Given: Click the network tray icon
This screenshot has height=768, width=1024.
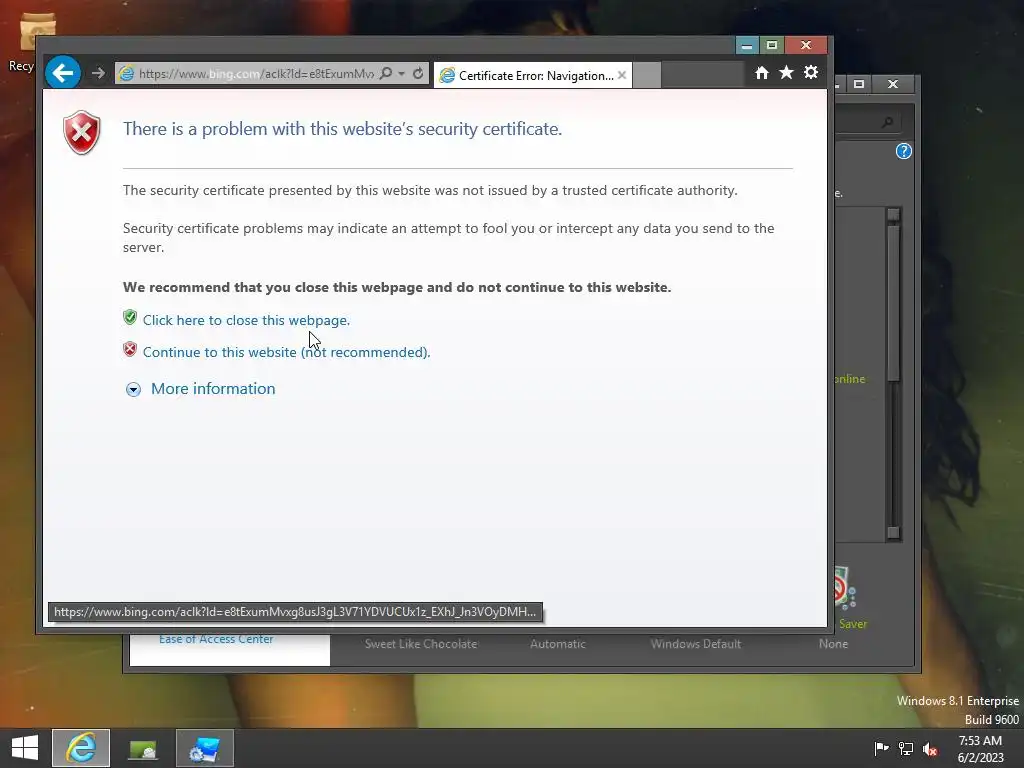Looking at the screenshot, I should (906, 748).
